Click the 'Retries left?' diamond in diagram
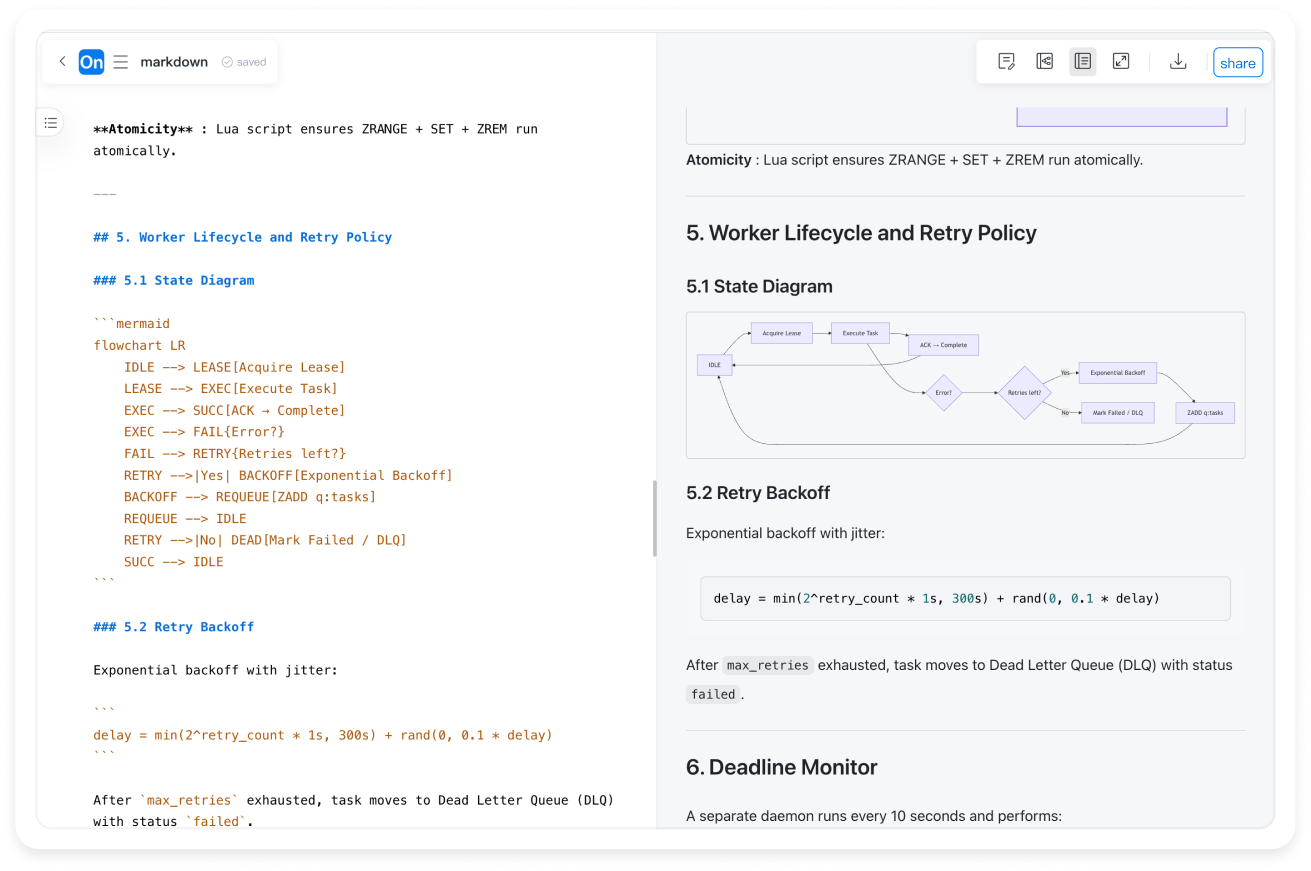 (x=1025, y=393)
